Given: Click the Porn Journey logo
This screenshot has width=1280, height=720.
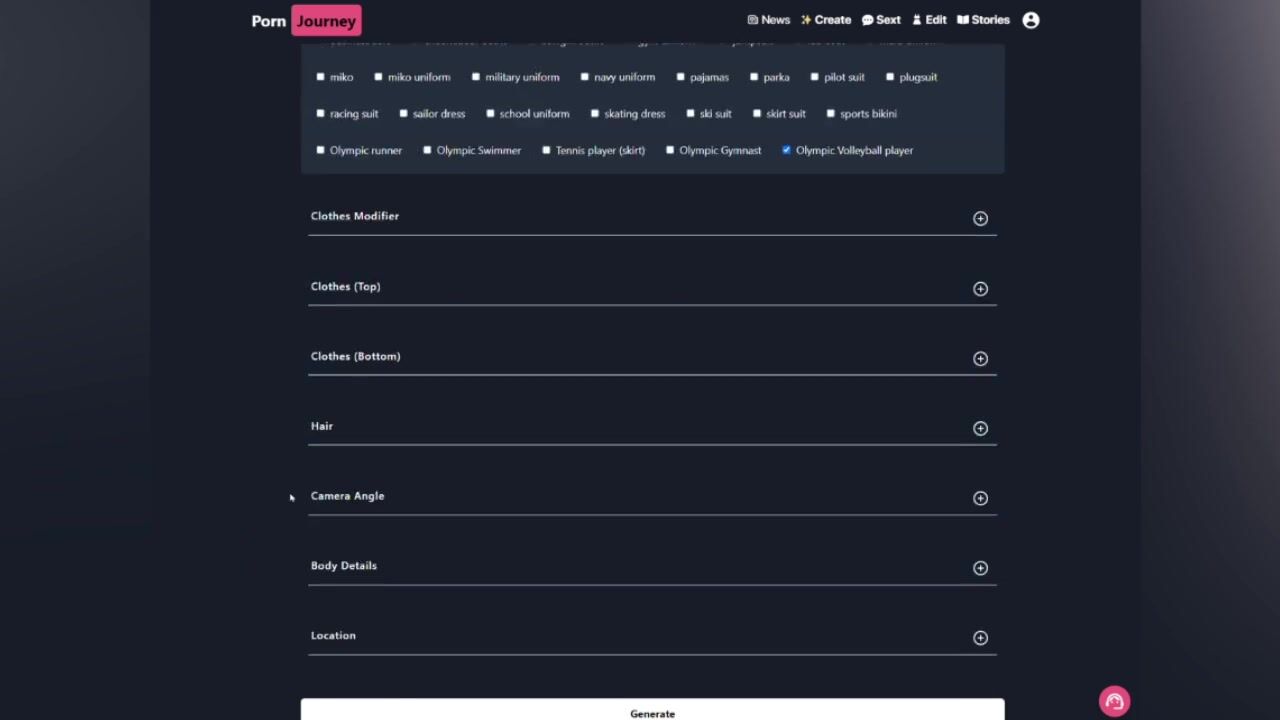Looking at the screenshot, I should [305, 20].
